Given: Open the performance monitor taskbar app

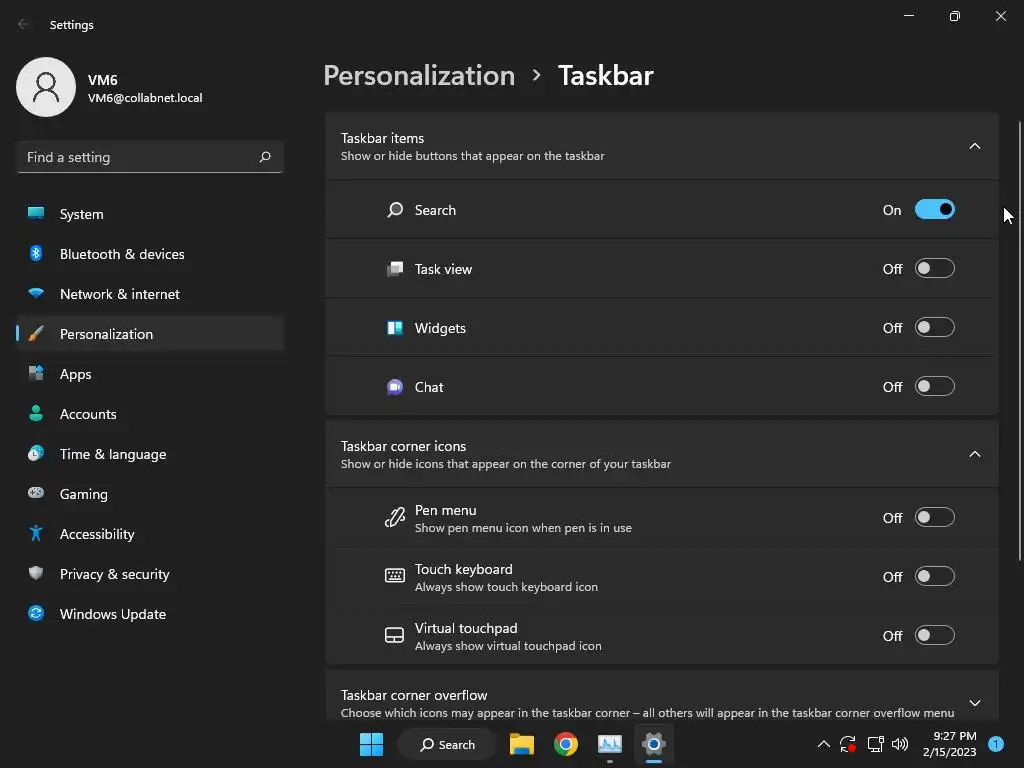Looking at the screenshot, I should tap(609, 744).
